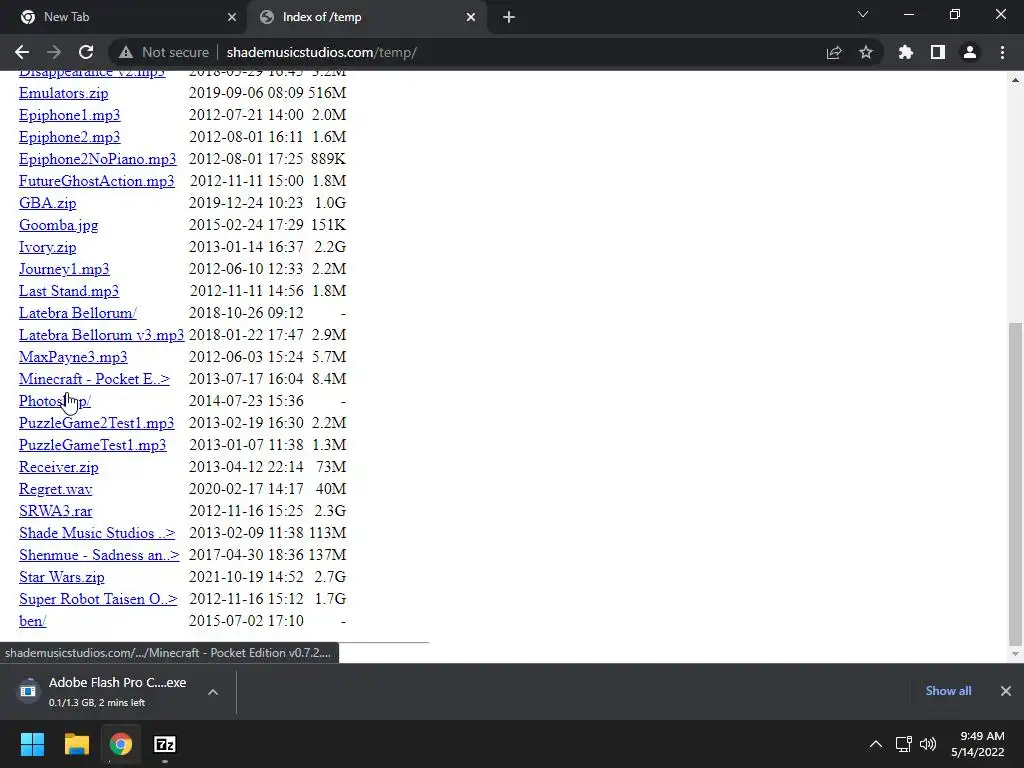This screenshot has height=768, width=1024.
Task: Click the Minecraft - Pocket E.. link
Action: (x=94, y=379)
